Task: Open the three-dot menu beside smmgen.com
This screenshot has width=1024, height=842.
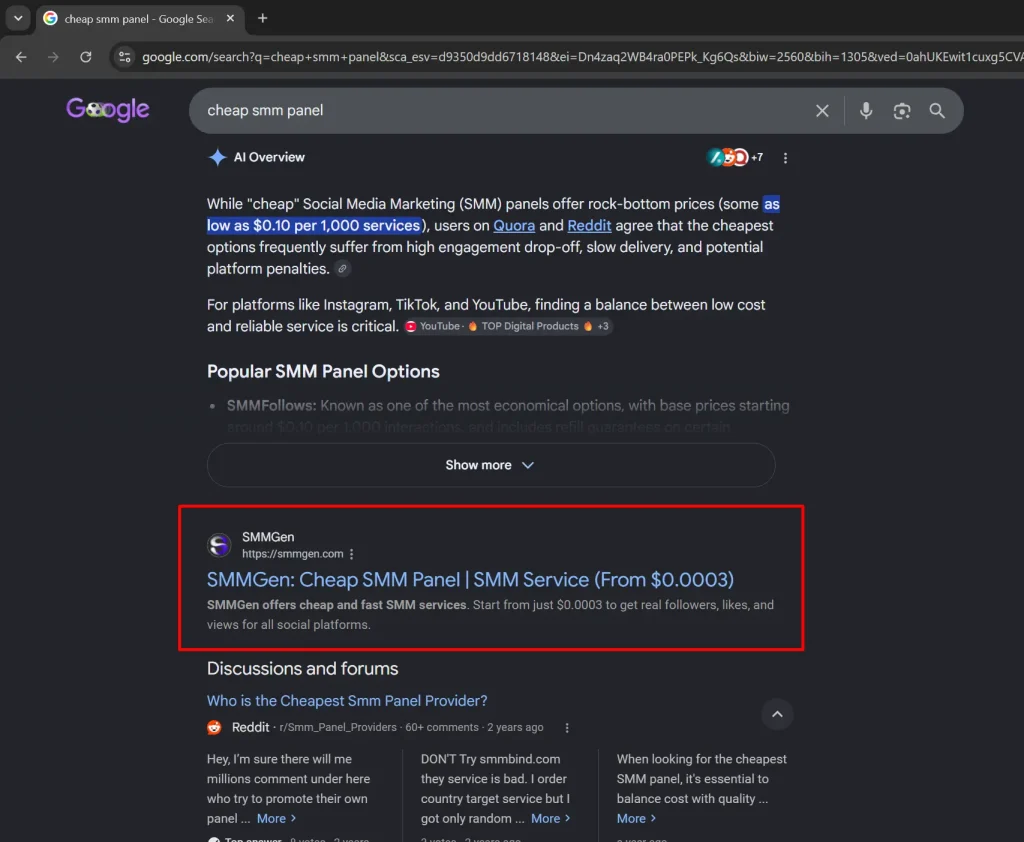Action: (352, 554)
